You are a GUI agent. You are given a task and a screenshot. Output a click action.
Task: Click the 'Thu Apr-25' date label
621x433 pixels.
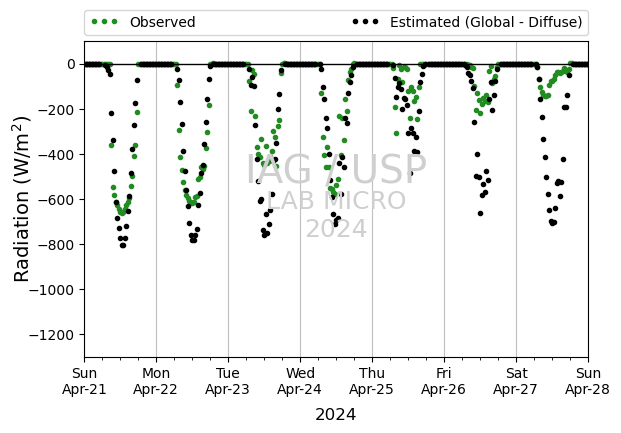372,381
